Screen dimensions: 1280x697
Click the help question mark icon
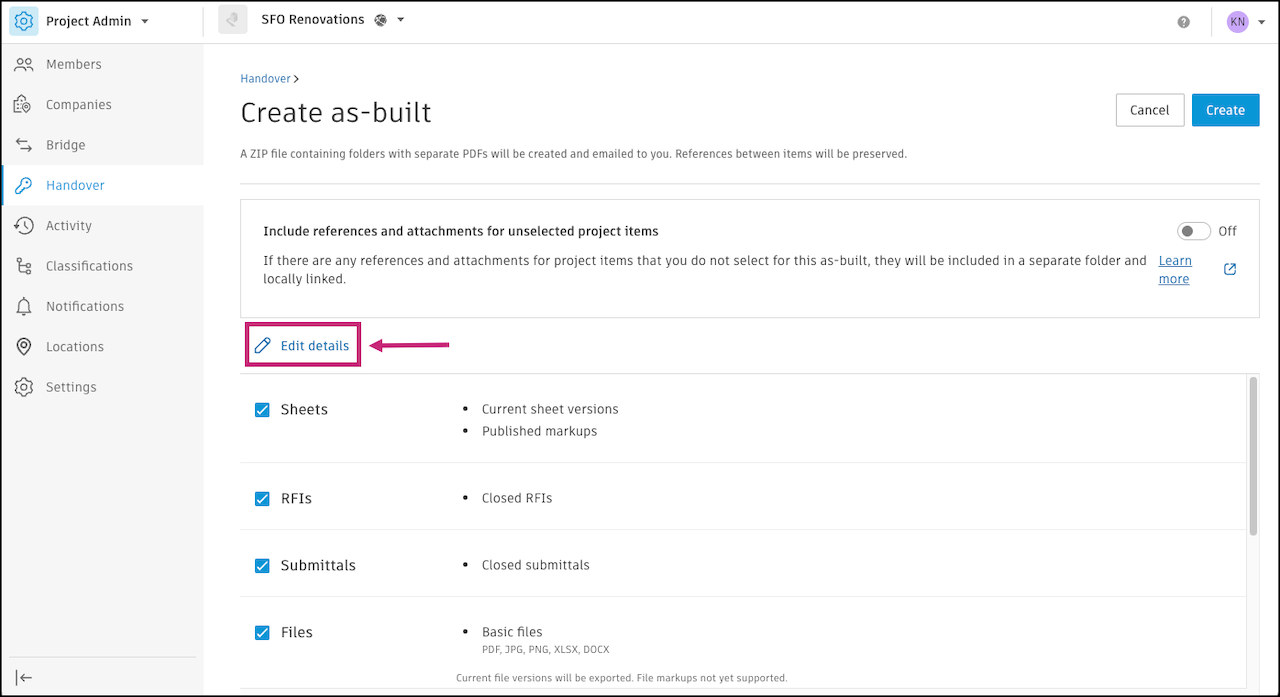point(1184,22)
